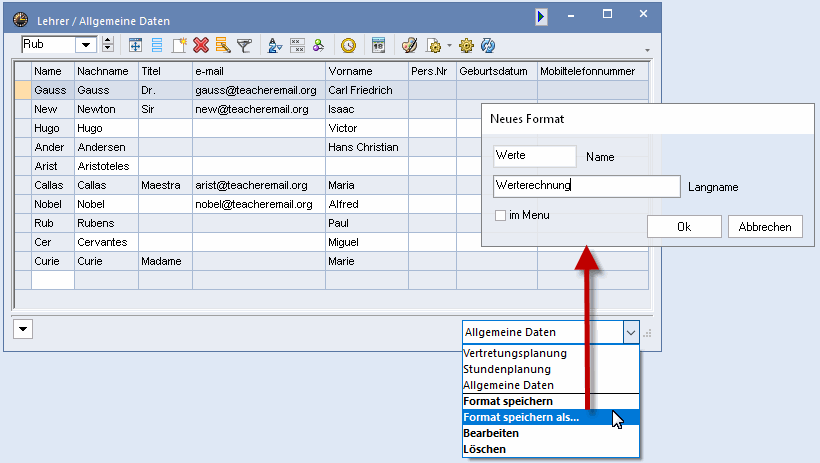Screen dimensions: 820x463
Task: Expand the bottom-left black arrow button
Action: (x=23, y=329)
